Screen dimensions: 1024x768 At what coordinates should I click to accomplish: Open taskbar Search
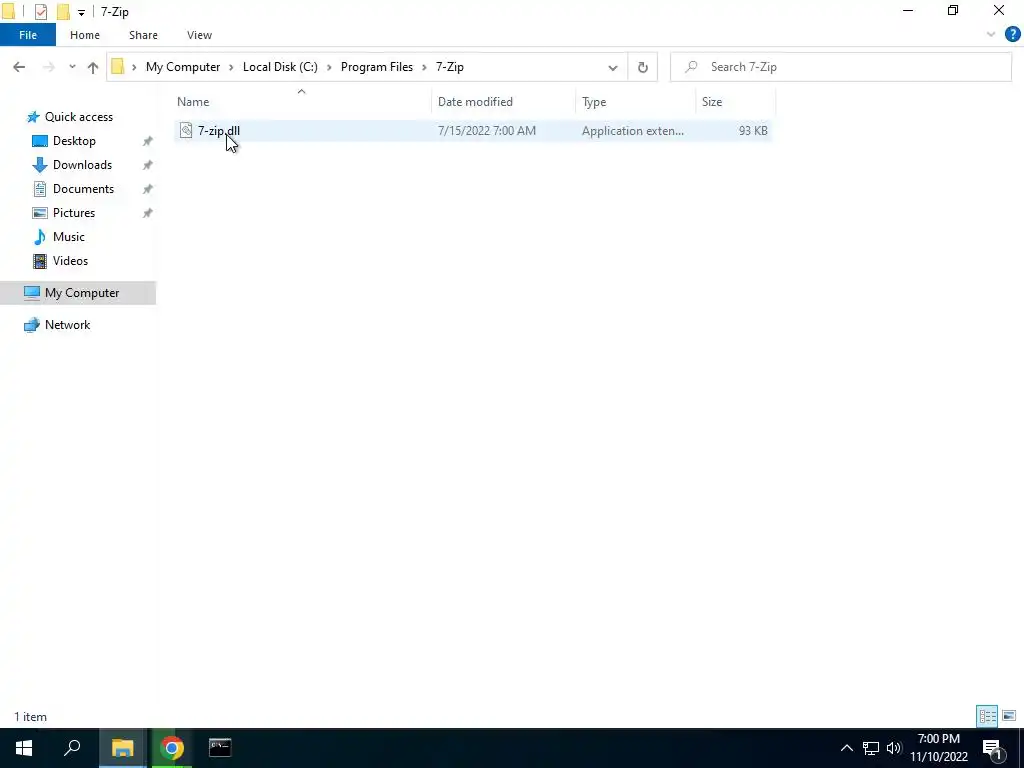tap(72, 748)
